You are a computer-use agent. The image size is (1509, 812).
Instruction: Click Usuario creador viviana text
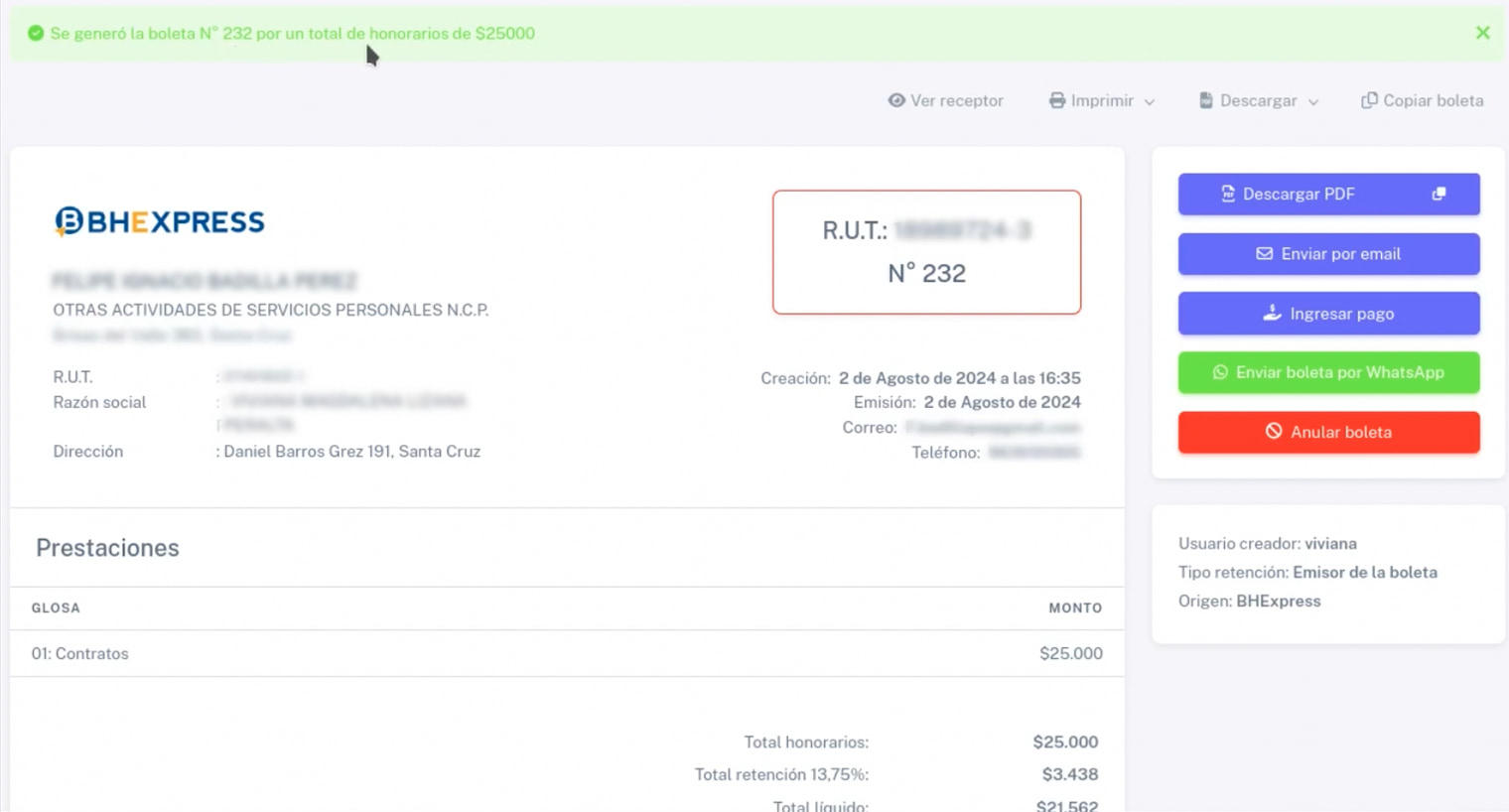[x=1268, y=543]
